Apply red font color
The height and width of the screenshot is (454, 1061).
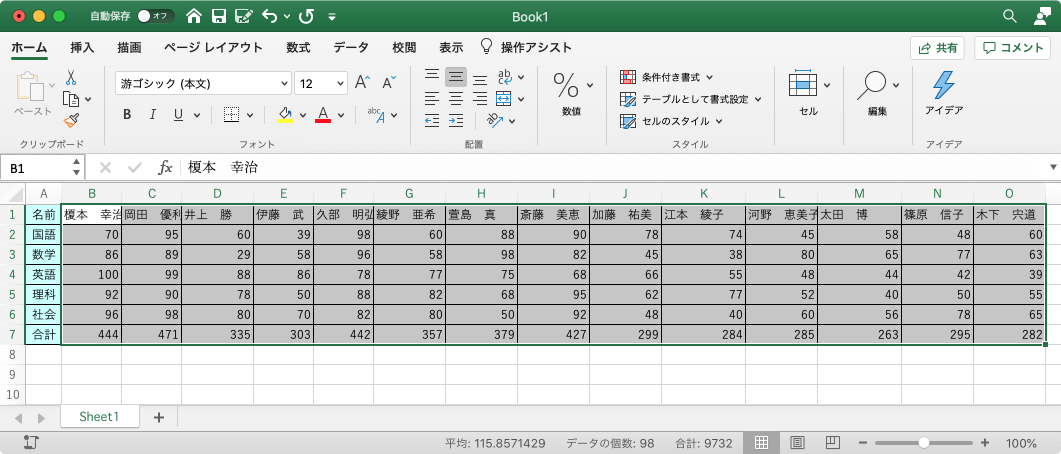[x=323, y=115]
